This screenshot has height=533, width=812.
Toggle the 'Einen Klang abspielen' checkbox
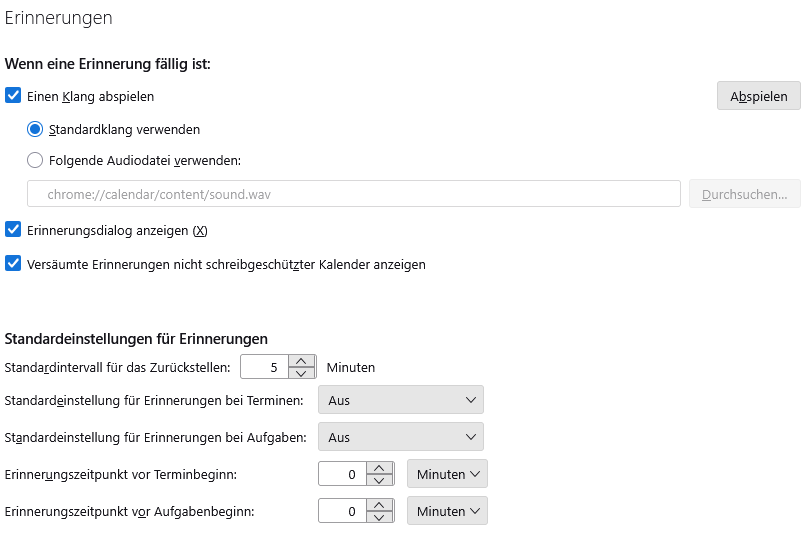(x=13, y=96)
